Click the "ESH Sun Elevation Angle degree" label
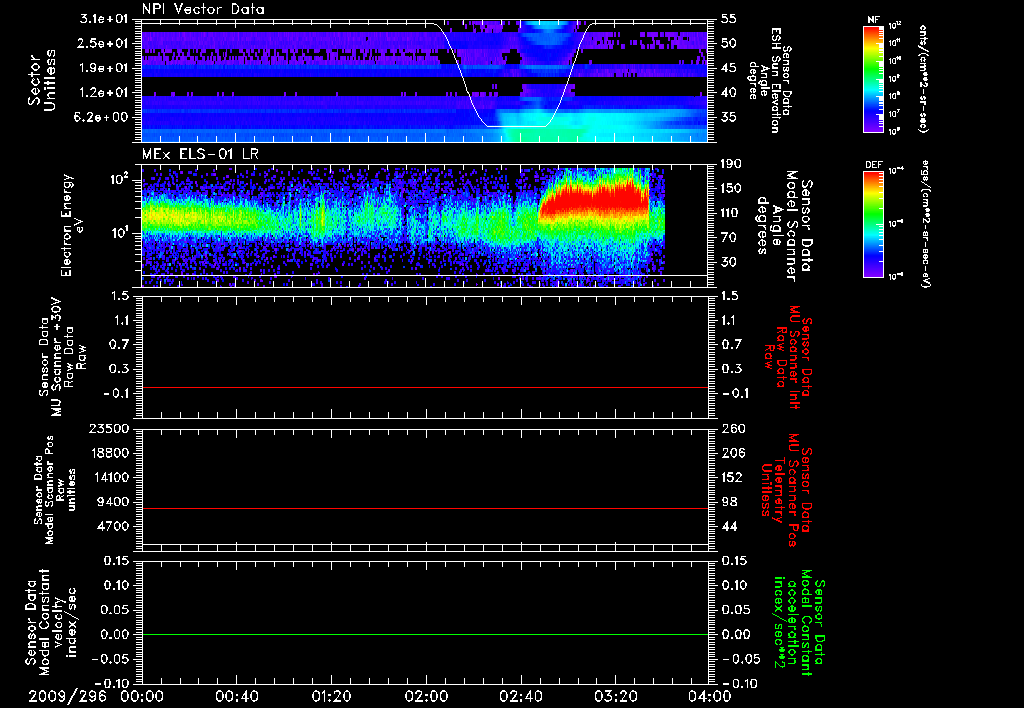Image resolution: width=1024 pixels, height=708 pixels. pos(771,80)
